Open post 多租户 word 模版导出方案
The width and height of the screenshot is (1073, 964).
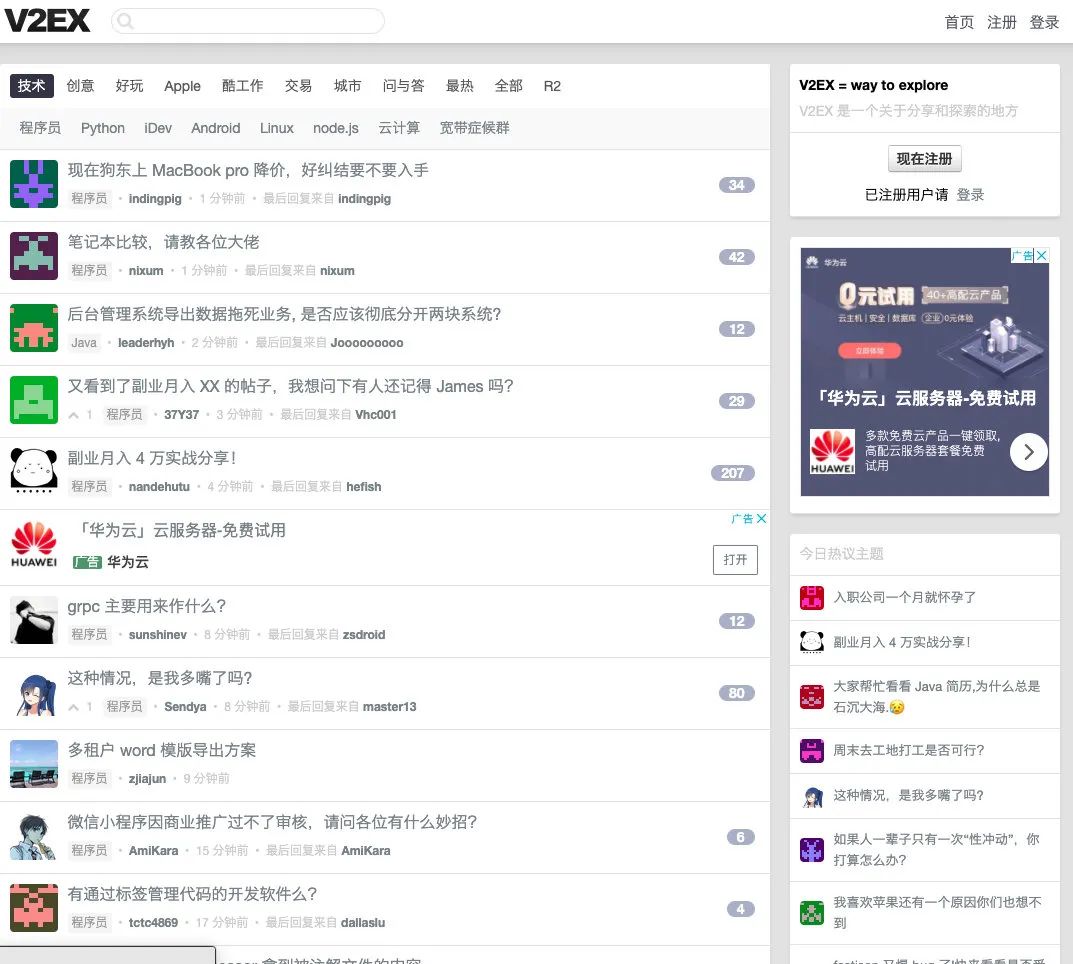[x=161, y=750]
